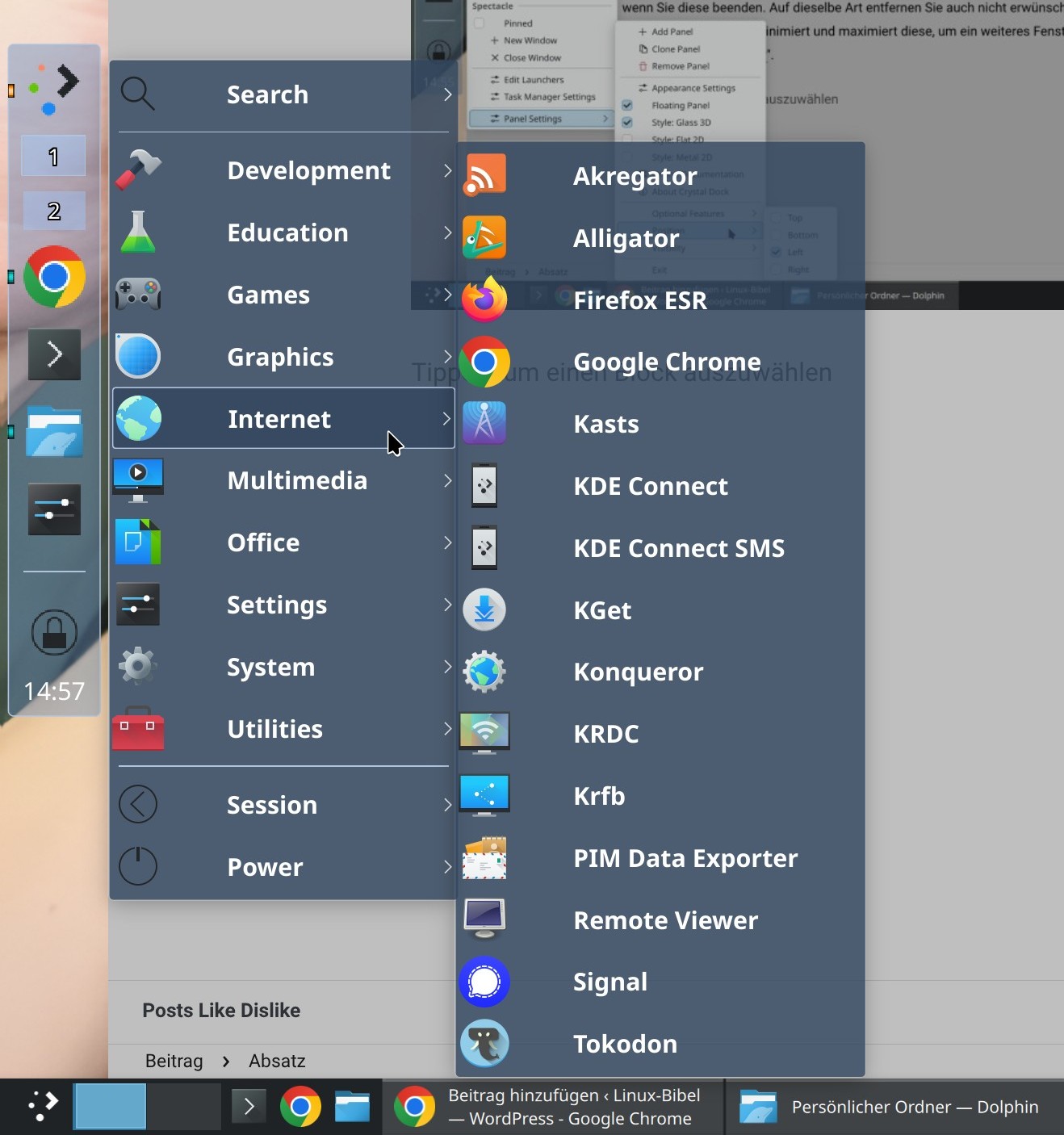Click the KDE launcher in bottom taskbar
The height and width of the screenshot is (1135, 1064).
(x=42, y=1106)
